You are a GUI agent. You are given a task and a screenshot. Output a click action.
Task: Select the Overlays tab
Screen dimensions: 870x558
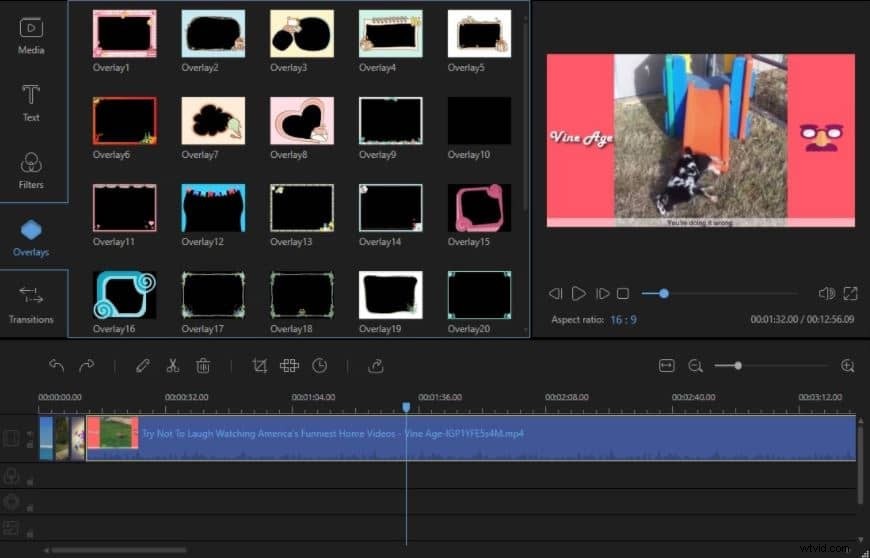coord(31,238)
